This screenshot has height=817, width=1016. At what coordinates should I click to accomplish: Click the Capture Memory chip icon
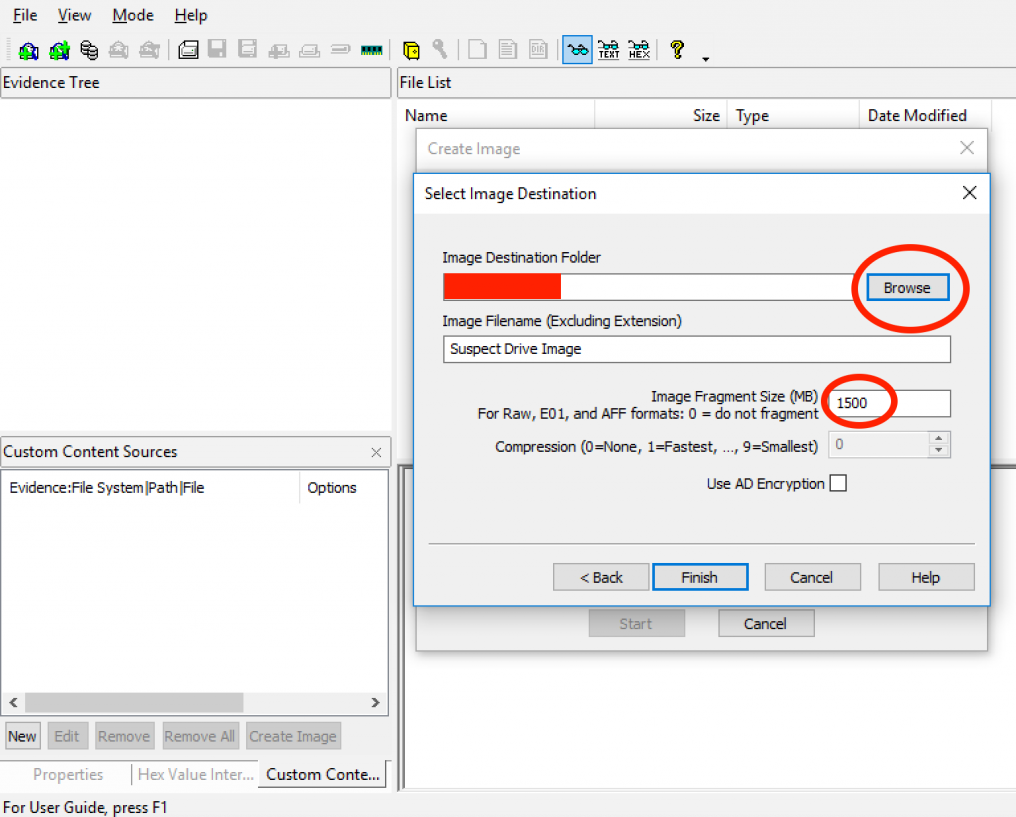[x=372, y=50]
